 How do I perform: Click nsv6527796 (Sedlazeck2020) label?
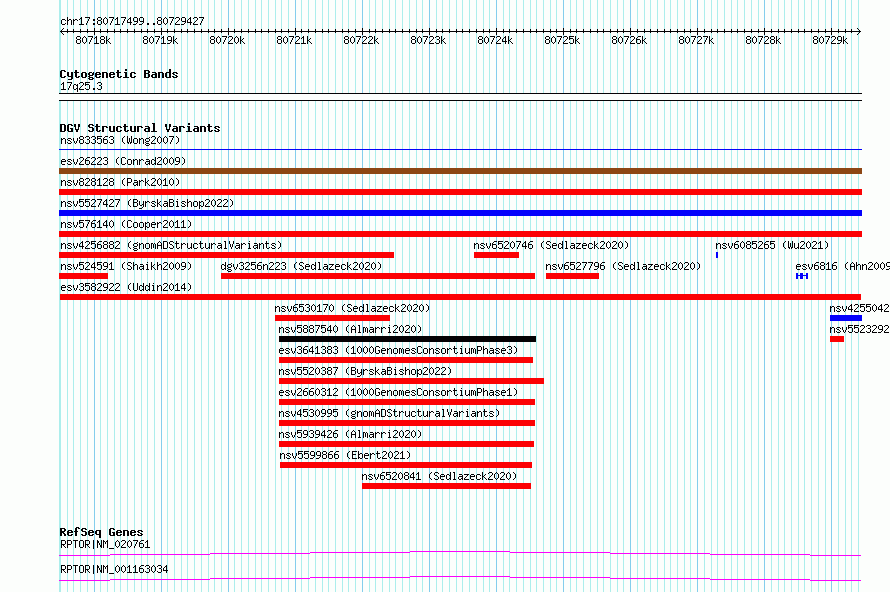coord(623,266)
